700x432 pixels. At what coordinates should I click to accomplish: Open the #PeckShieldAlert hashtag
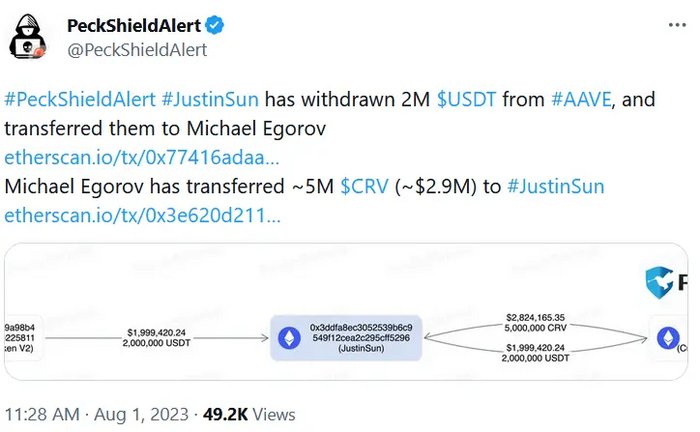78,101
